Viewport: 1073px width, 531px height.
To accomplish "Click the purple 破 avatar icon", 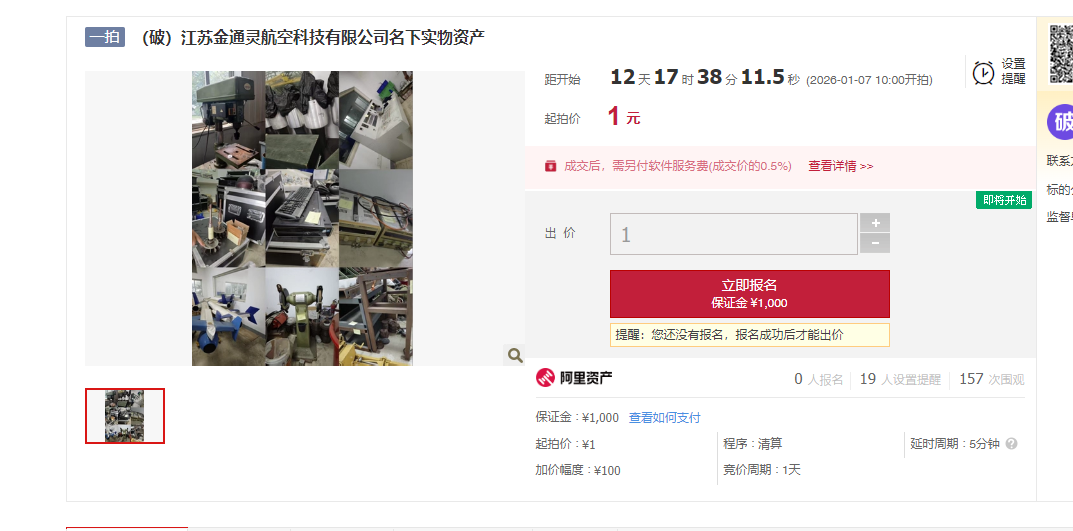I will [x=1060, y=122].
